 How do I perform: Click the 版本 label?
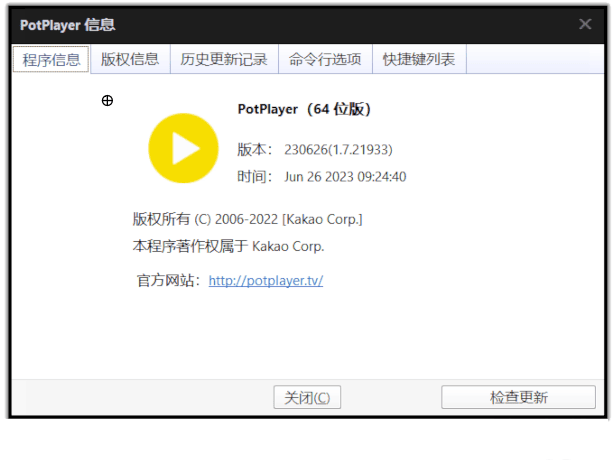pos(254,149)
